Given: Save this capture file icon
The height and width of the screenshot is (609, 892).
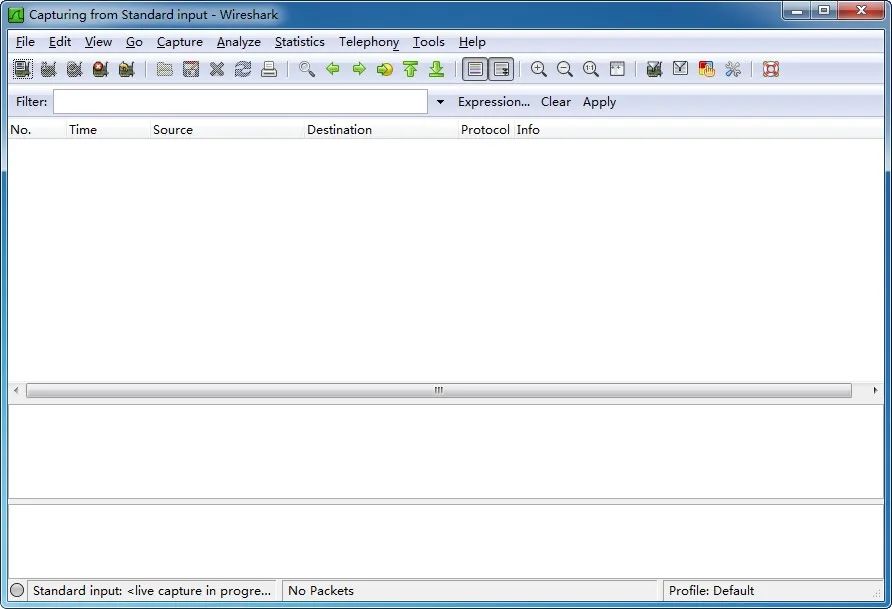Looking at the screenshot, I should pyautogui.click(x=191, y=69).
